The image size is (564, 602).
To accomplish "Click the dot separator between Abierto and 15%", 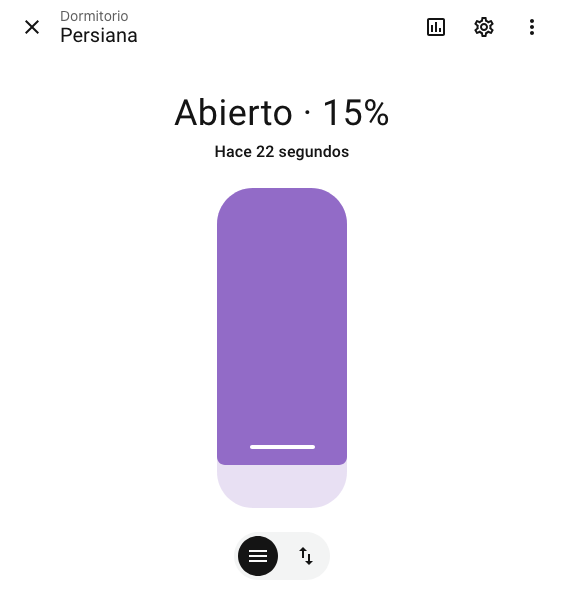I will pyautogui.click(x=307, y=112).
